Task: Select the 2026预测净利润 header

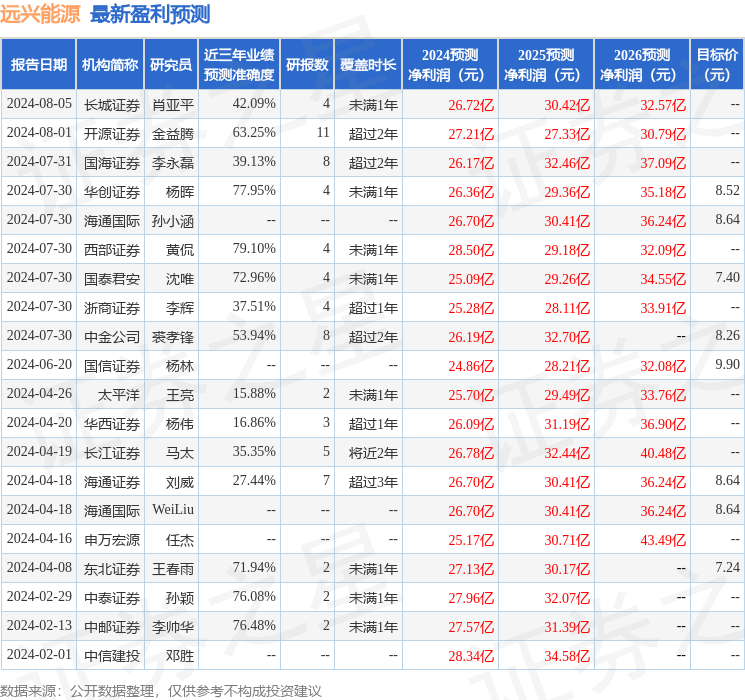Action: click(x=641, y=65)
